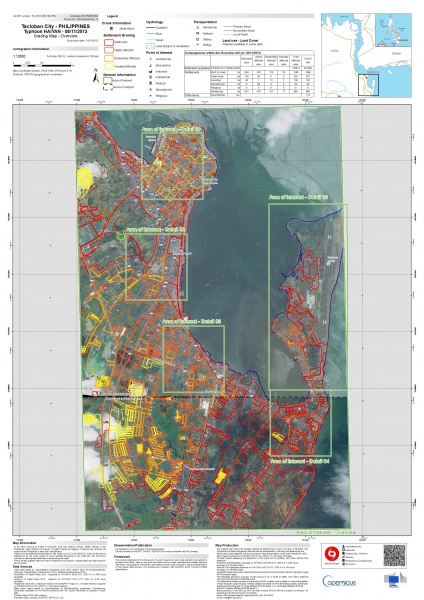Viewport: 424px width, 600px height.
Task: Click the yellow Possibly Affected swatch
Action: click(x=108, y=67)
